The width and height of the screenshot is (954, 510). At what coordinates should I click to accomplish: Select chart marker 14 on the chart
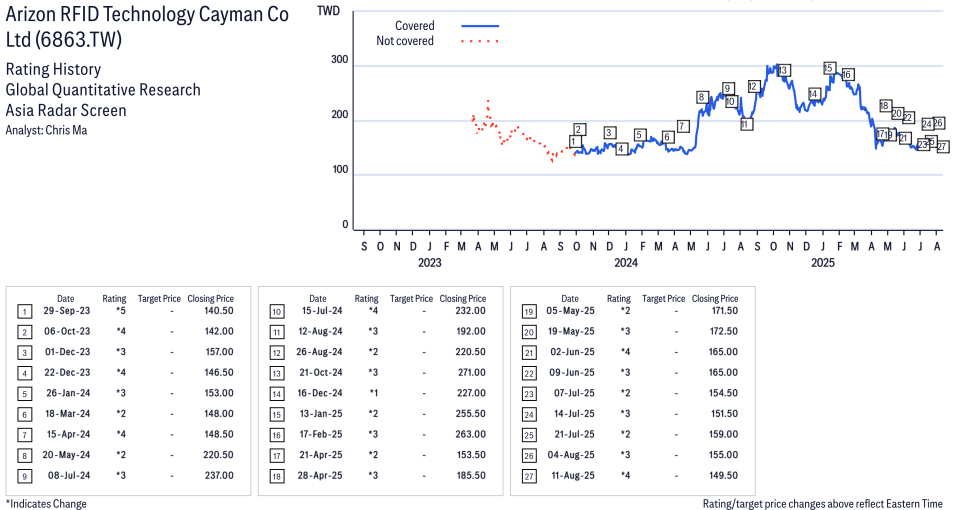click(814, 94)
